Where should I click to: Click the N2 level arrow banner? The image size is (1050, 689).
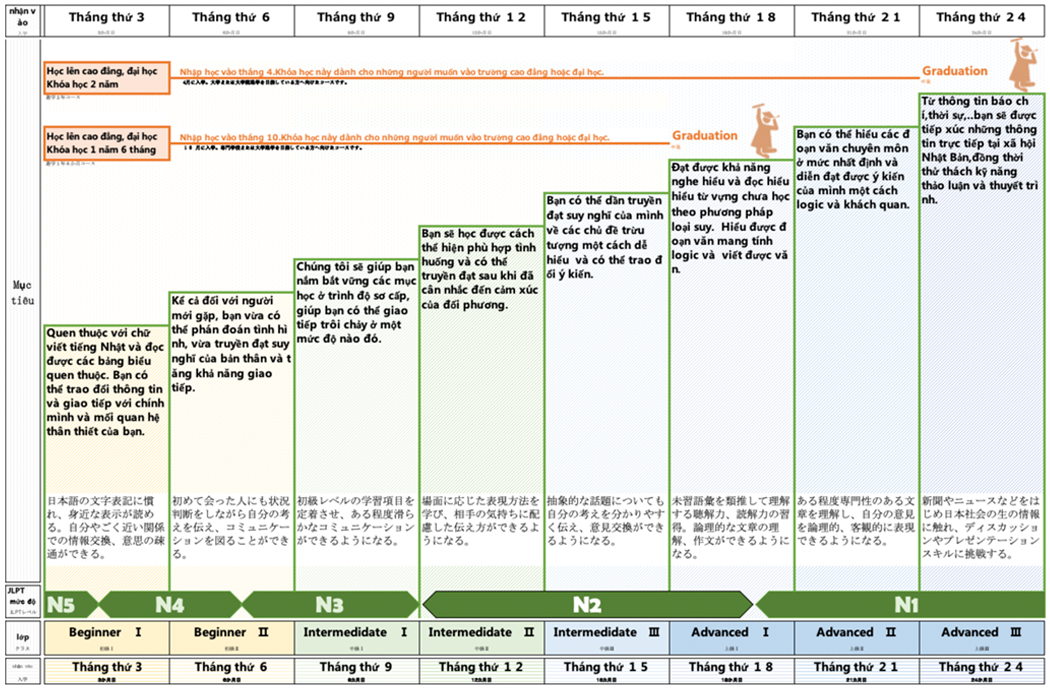(x=586, y=604)
